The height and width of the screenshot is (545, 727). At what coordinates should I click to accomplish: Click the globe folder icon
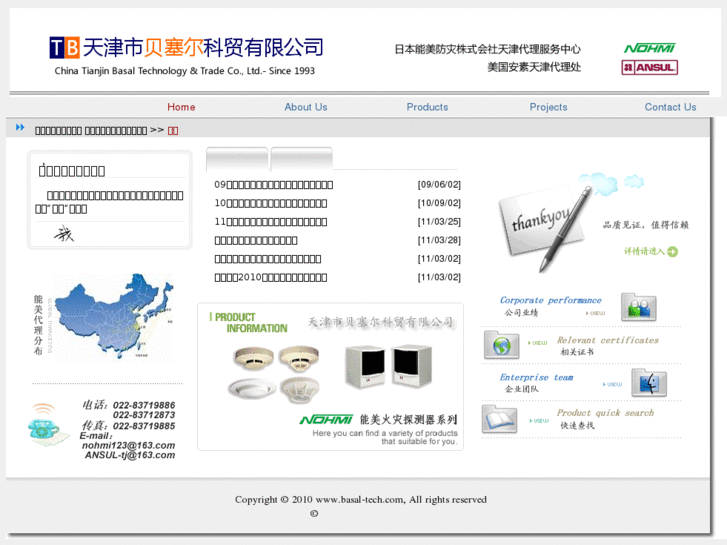coord(501,345)
